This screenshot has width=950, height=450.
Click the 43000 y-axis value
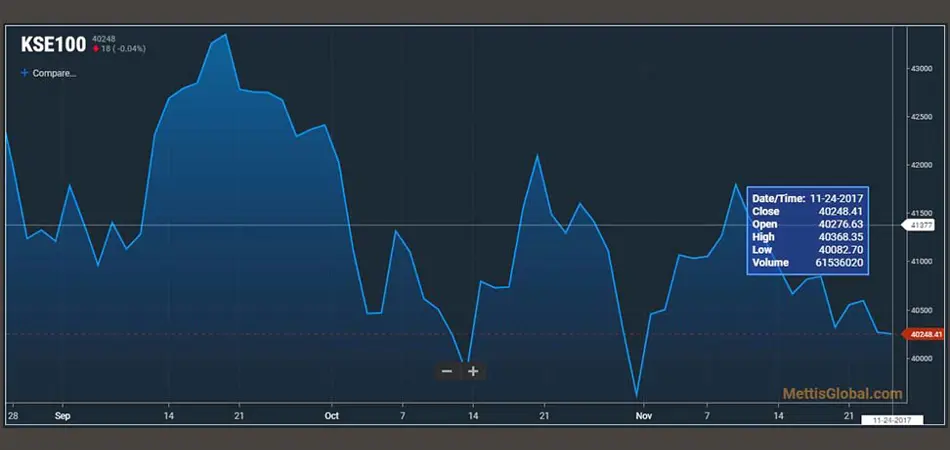pyautogui.click(x=924, y=69)
